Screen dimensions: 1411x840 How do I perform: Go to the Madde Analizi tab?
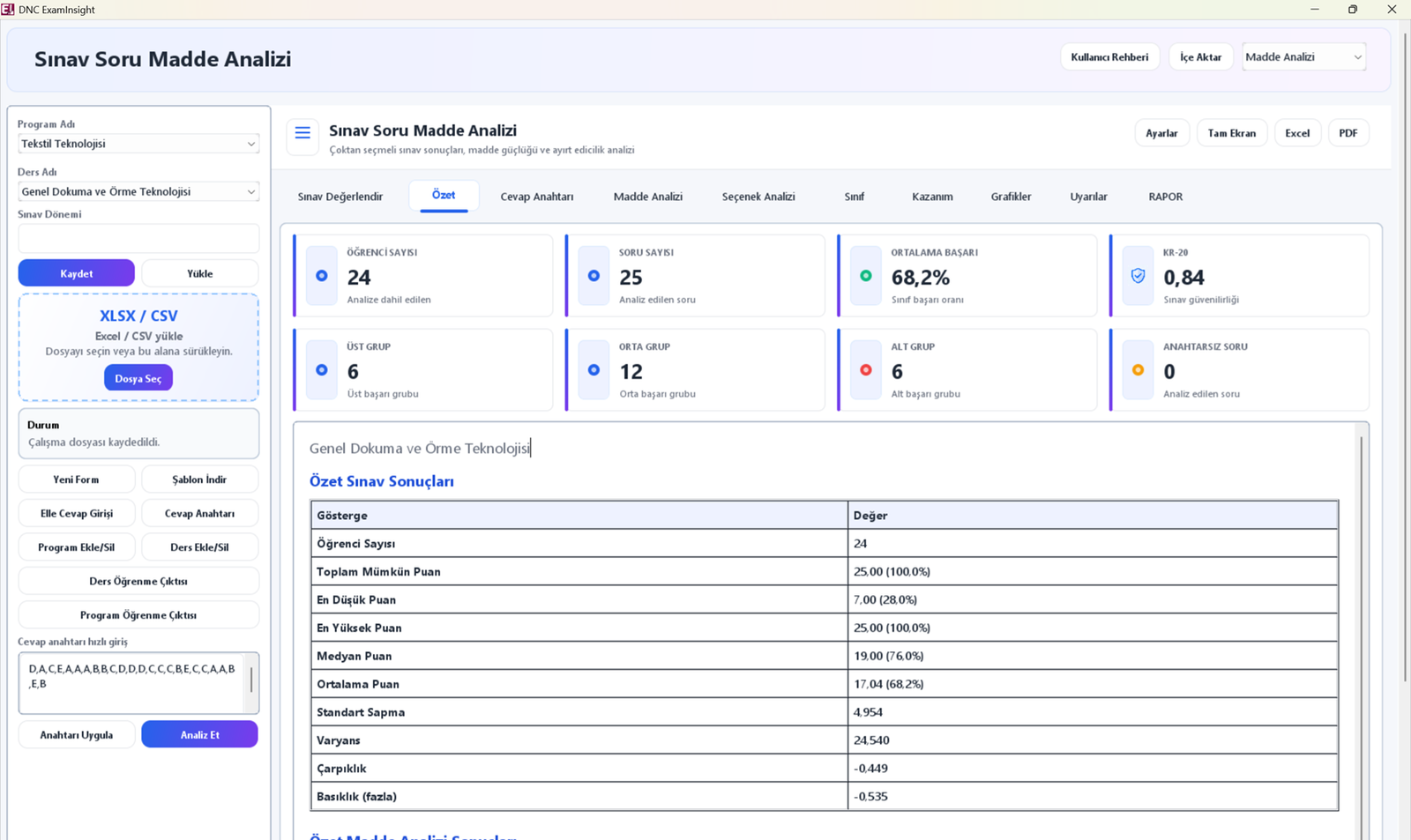(x=648, y=197)
